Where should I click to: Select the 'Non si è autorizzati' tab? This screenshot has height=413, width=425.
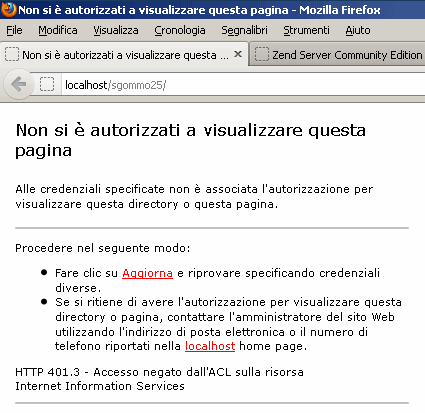[124, 54]
